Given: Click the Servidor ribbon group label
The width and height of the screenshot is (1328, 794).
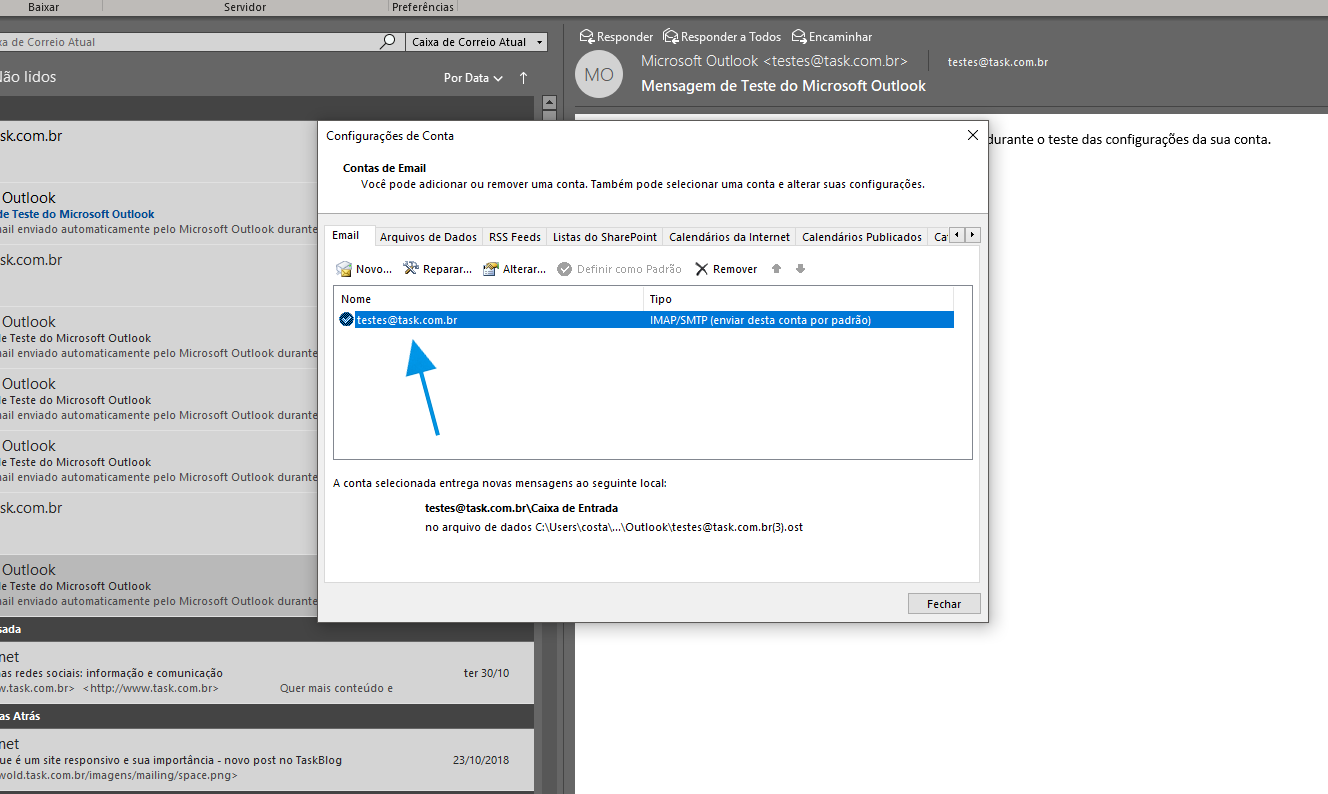Looking at the screenshot, I should (x=245, y=7).
